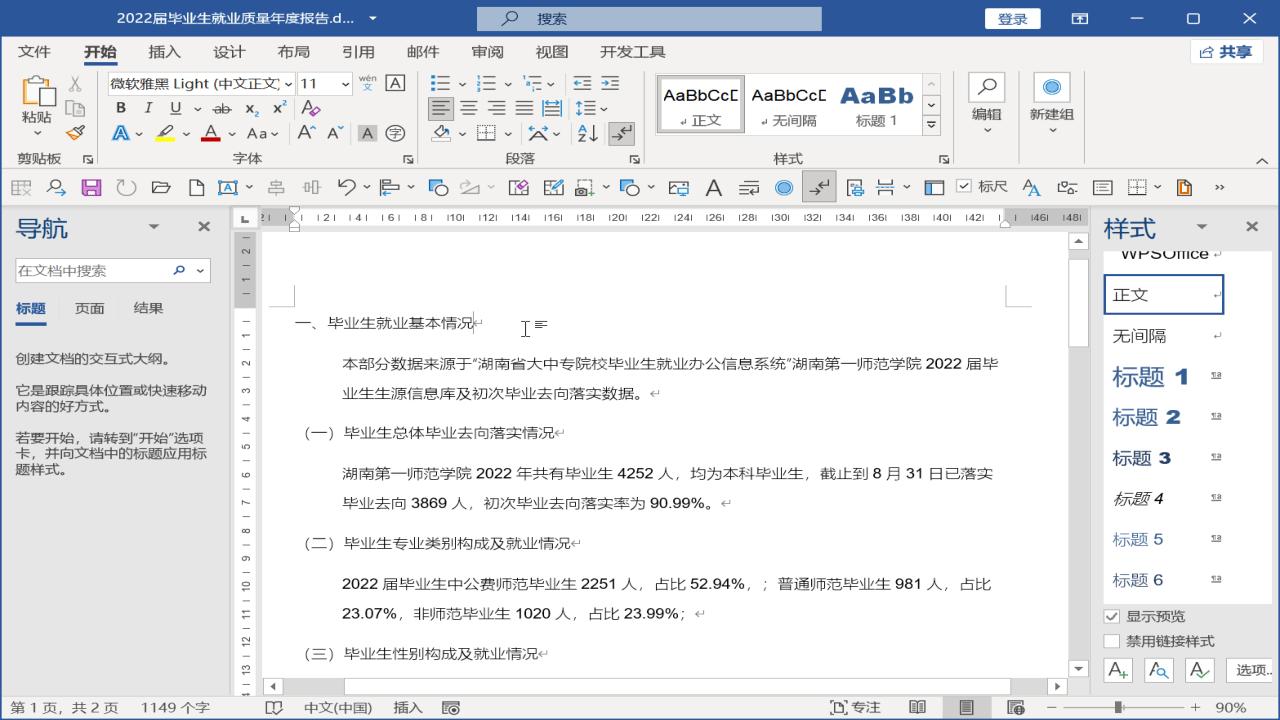Select the 页面 tab in navigation pane
This screenshot has width=1280, height=720.
point(90,308)
